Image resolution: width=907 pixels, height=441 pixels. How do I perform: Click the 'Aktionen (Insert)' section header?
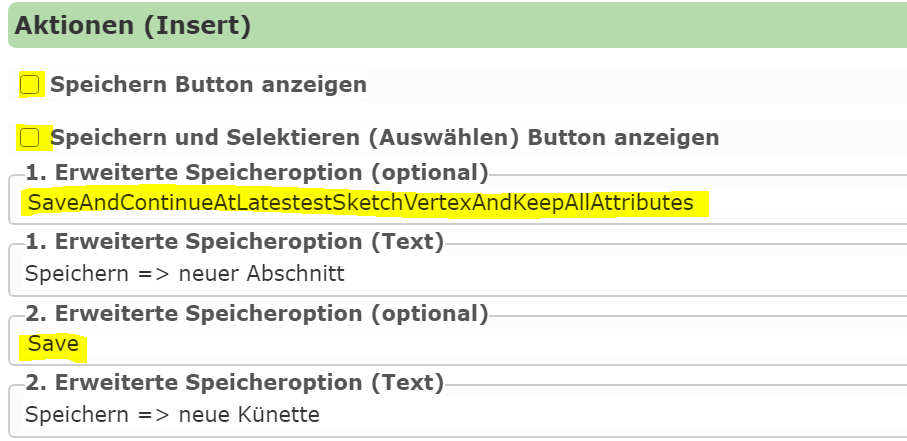point(458,25)
